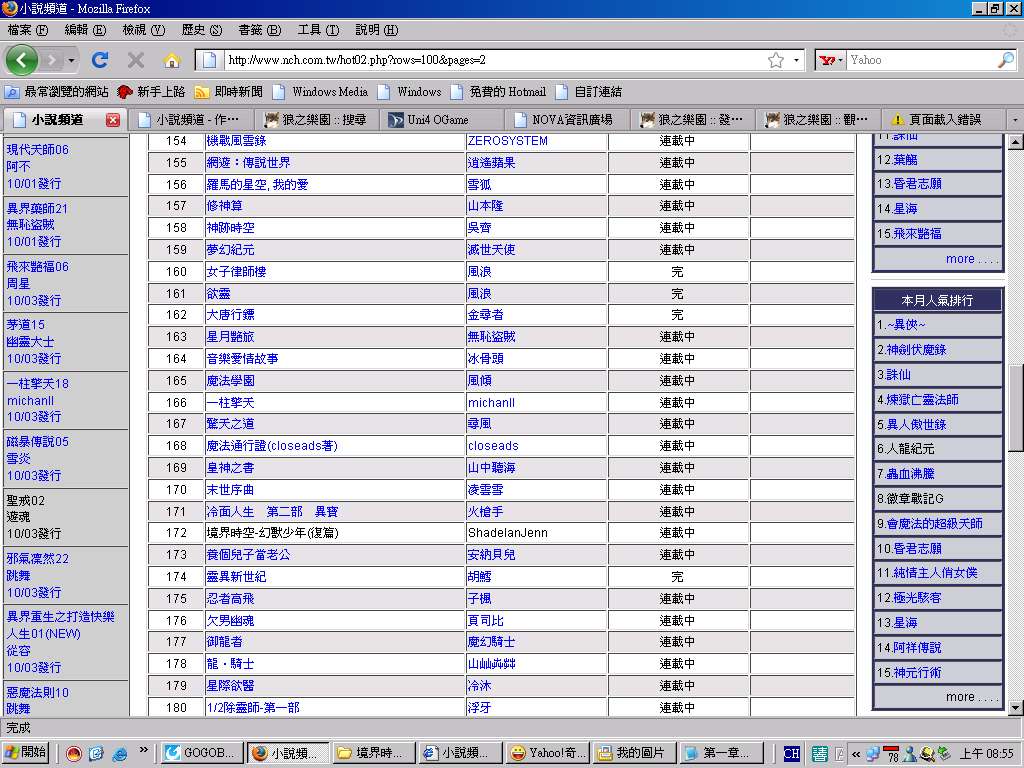
Task: Click the vertical scrollbar thumb
Action: [1015, 408]
